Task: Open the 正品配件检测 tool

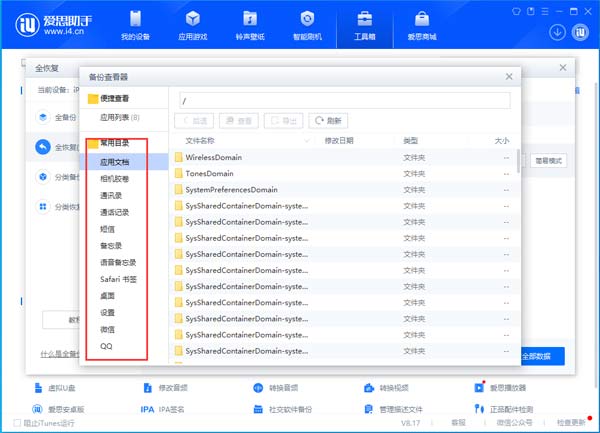Action: coord(504,409)
